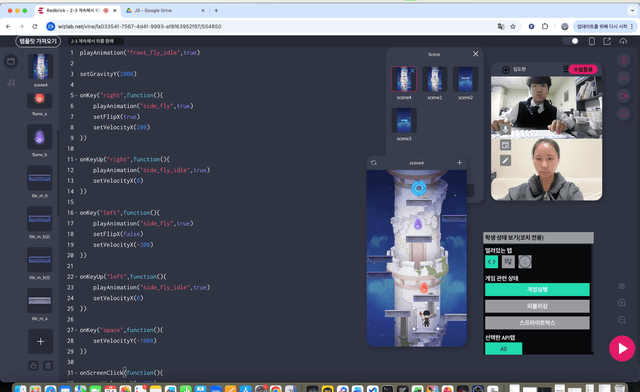Screen dimensions: 640x392
Task: Select the code brackets tab in the student status panel
Action: point(491,262)
